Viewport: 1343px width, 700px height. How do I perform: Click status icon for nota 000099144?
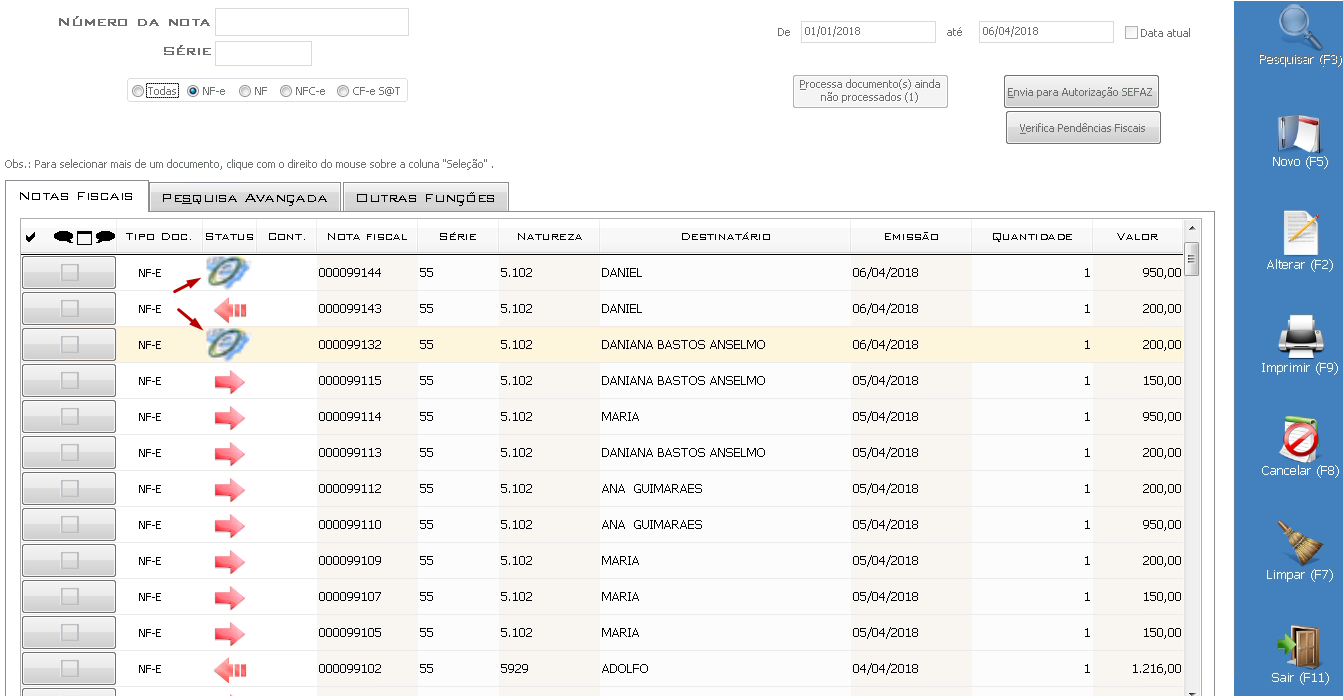227,272
